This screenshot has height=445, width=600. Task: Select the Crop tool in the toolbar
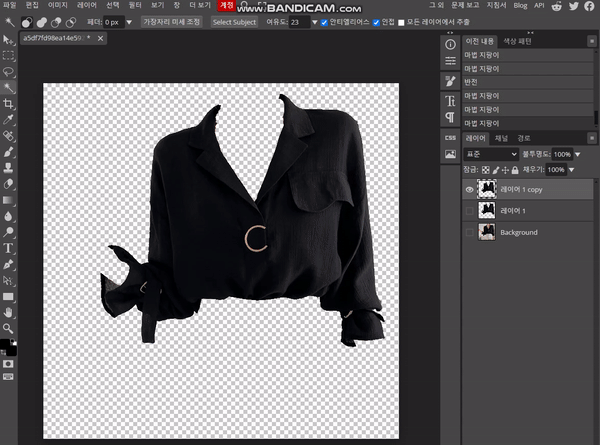[x=8, y=103]
